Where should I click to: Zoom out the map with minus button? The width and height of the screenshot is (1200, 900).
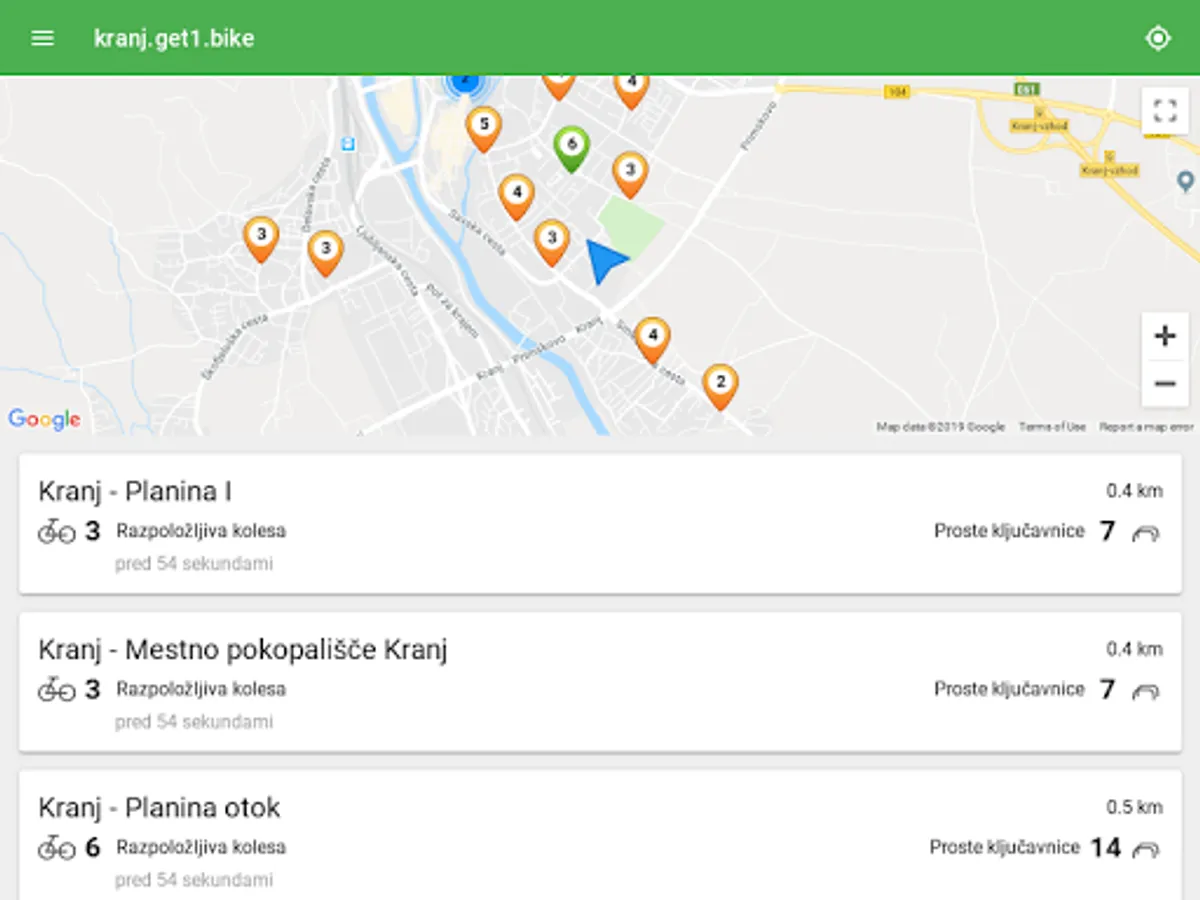tap(1165, 383)
